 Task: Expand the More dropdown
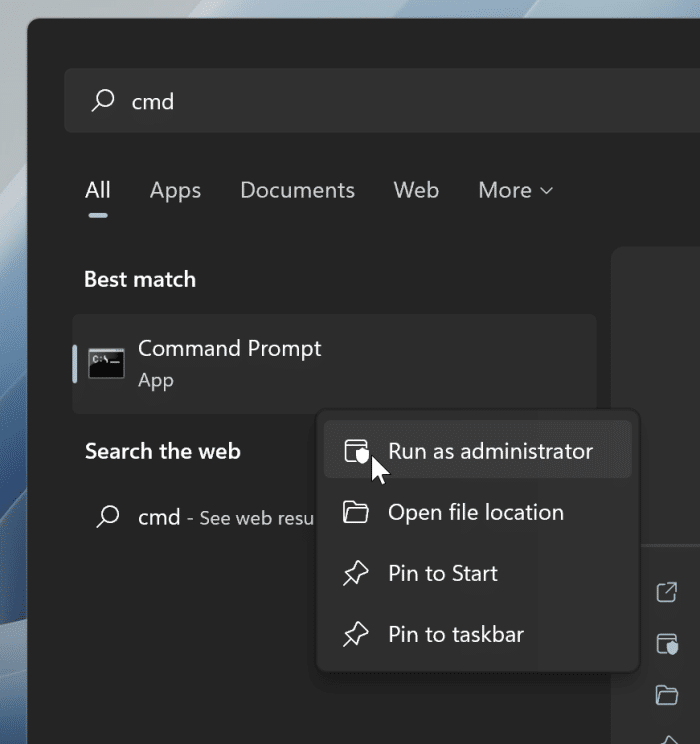516,190
